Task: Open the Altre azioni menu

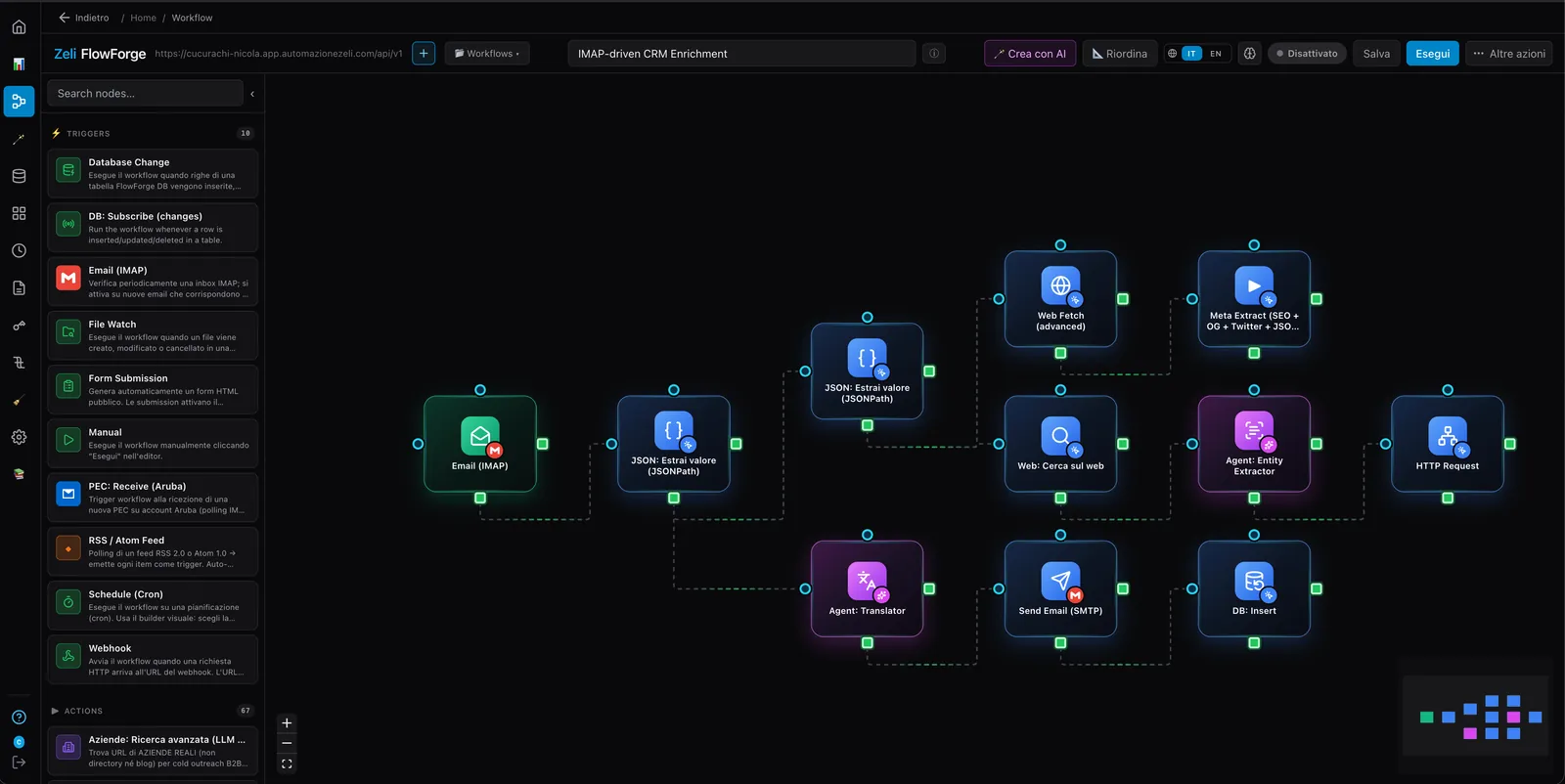Action: (x=1509, y=54)
